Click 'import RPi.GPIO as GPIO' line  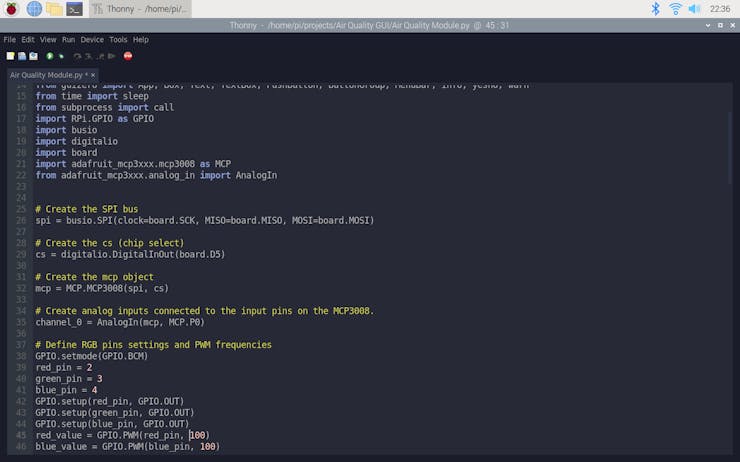tap(95, 118)
